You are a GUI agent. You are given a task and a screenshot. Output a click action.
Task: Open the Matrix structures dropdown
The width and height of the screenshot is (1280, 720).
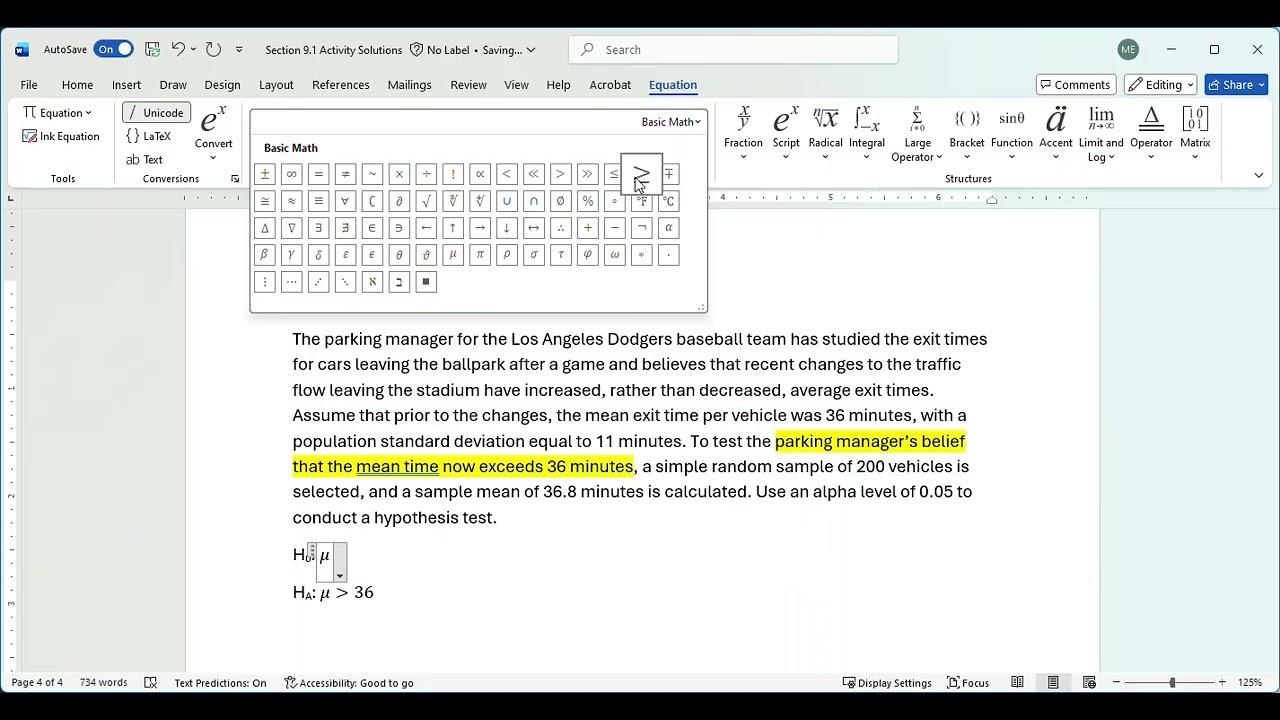coord(1195,135)
